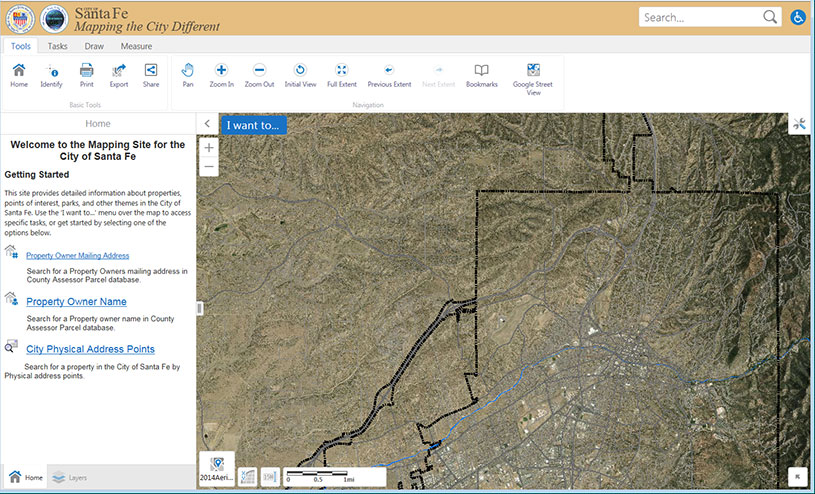
Task: Select the Identify tool
Action: pos(51,75)
